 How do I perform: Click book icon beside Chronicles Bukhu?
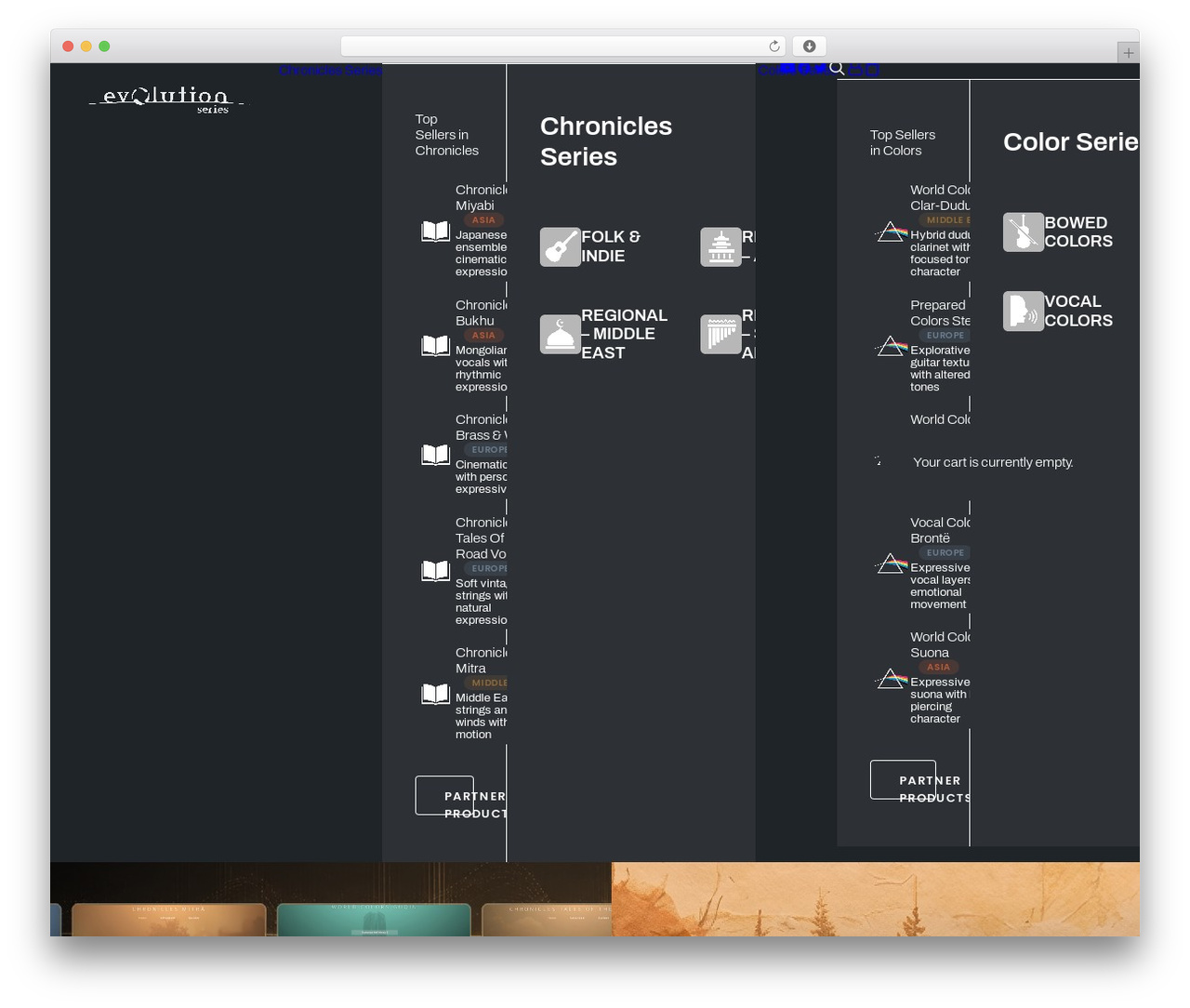pyautogui.click(x=435, y=346)
